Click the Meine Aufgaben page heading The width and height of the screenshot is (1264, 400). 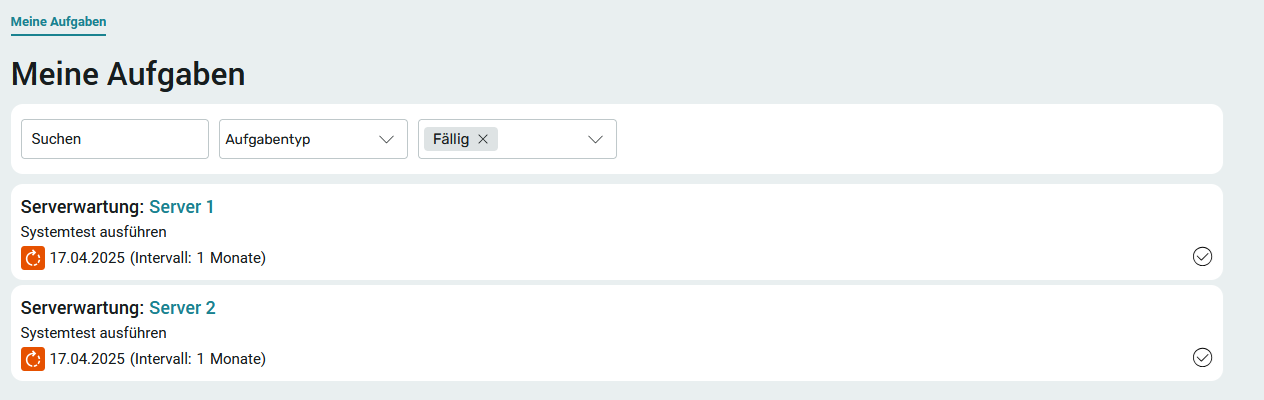click(x=128, y=74)
